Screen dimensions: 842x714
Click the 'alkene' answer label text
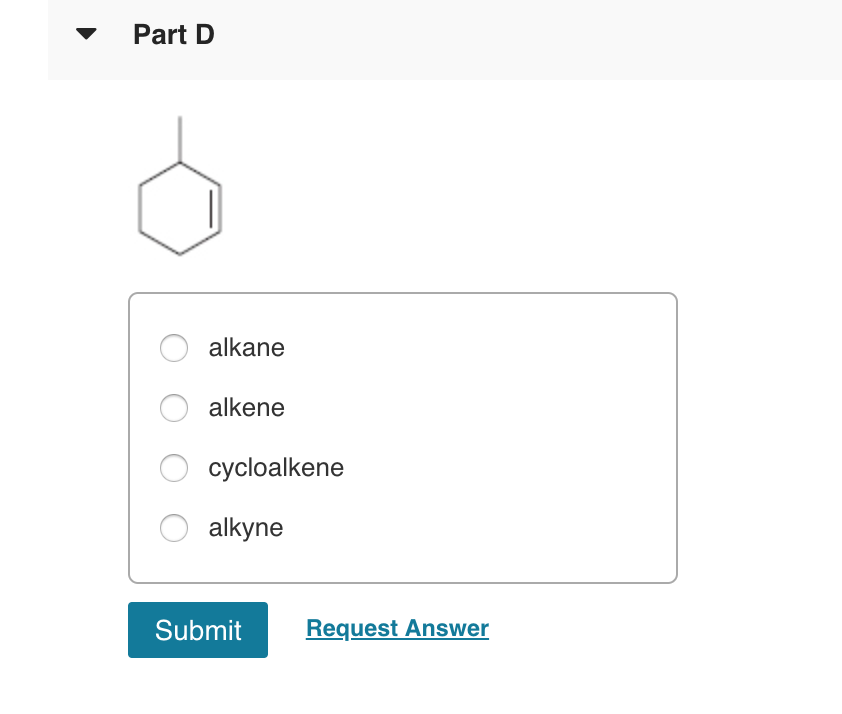click(246, 408)
